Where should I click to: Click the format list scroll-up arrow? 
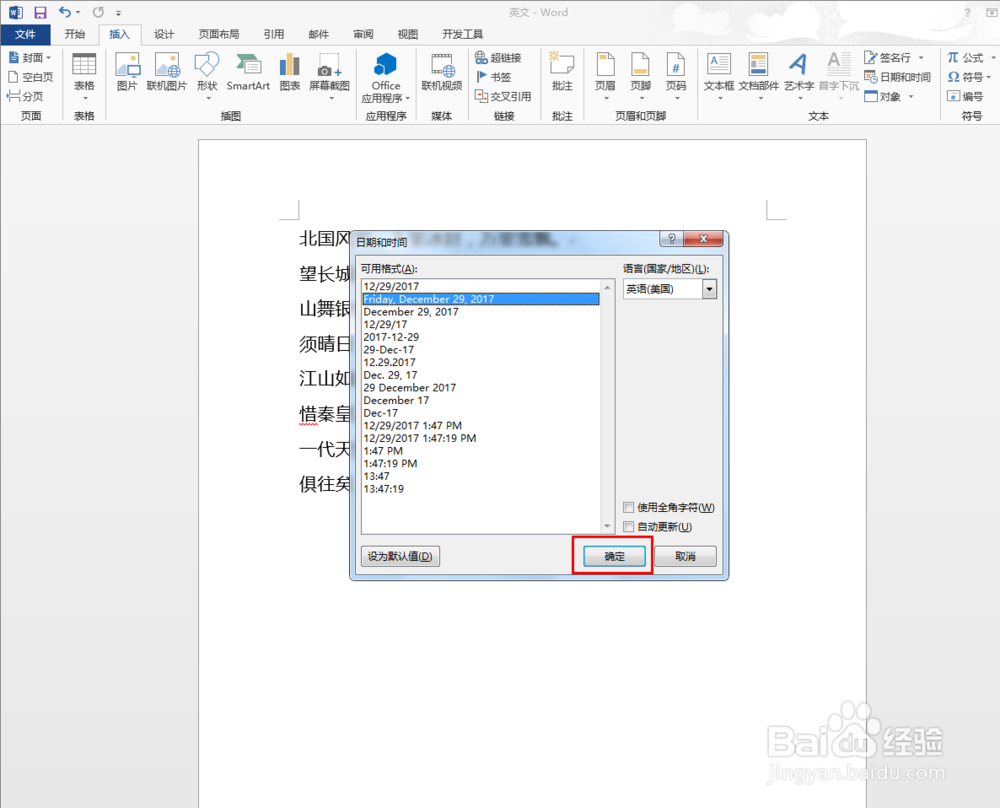click(607, 288)
